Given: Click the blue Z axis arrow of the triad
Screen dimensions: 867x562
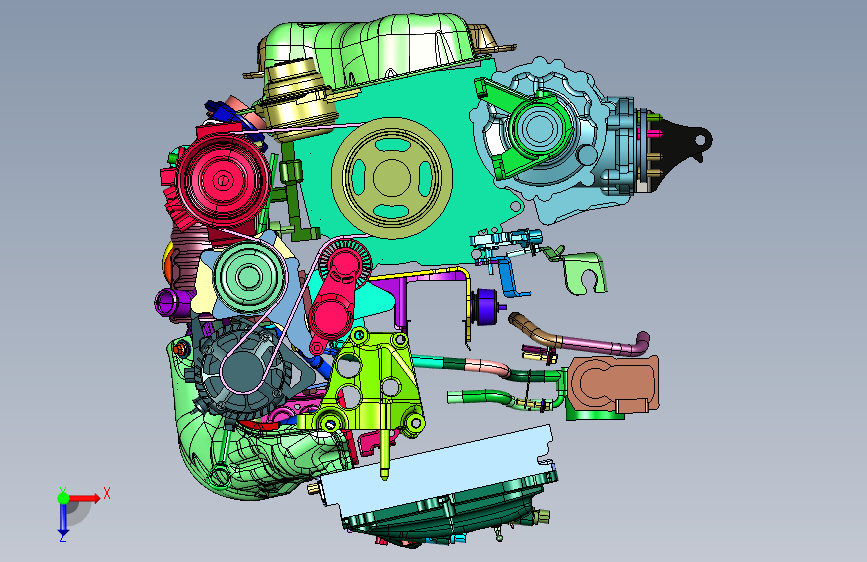Looking at the screenshot, I should 63,518.
